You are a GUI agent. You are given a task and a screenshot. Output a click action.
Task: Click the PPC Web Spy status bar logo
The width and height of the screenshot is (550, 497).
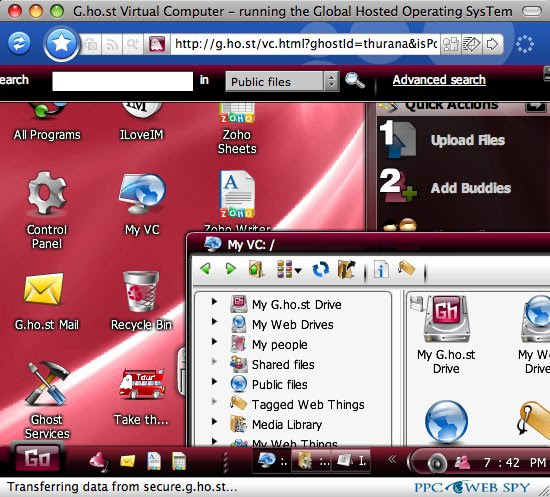(472, 487)
